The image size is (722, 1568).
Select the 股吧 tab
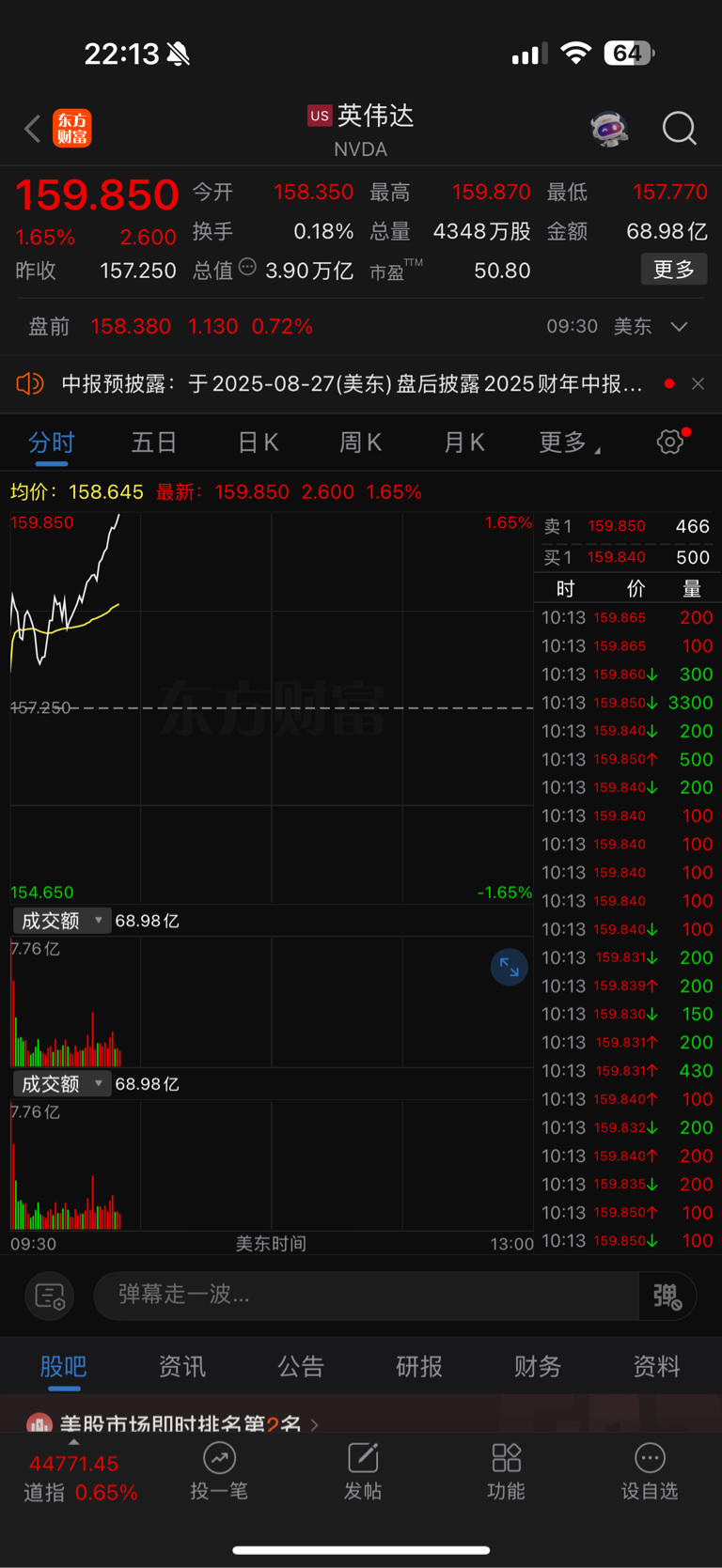pos(64,1366)
